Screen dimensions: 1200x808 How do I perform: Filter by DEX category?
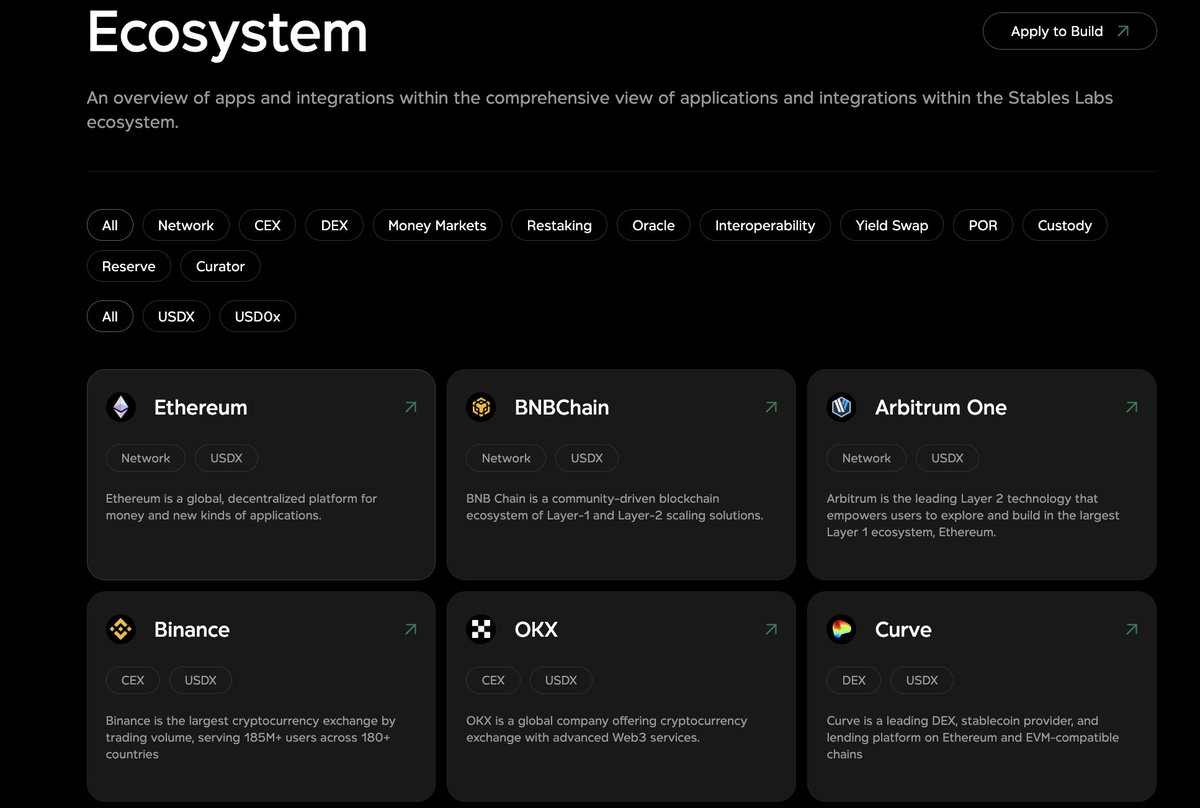335,225
